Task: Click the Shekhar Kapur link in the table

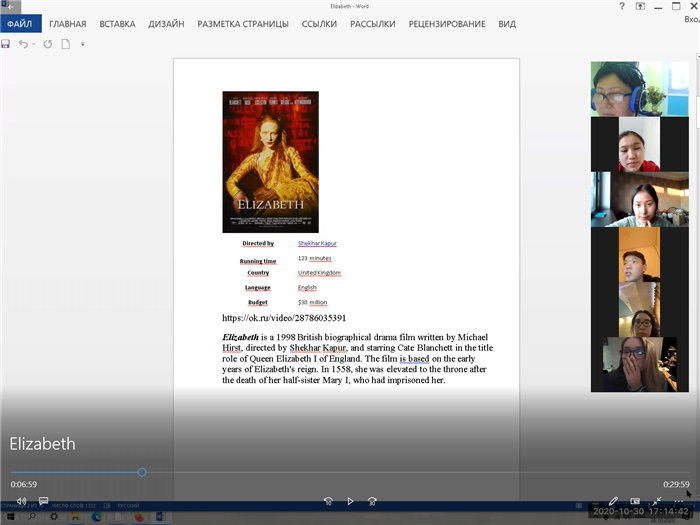Action: tap(317, 243)
